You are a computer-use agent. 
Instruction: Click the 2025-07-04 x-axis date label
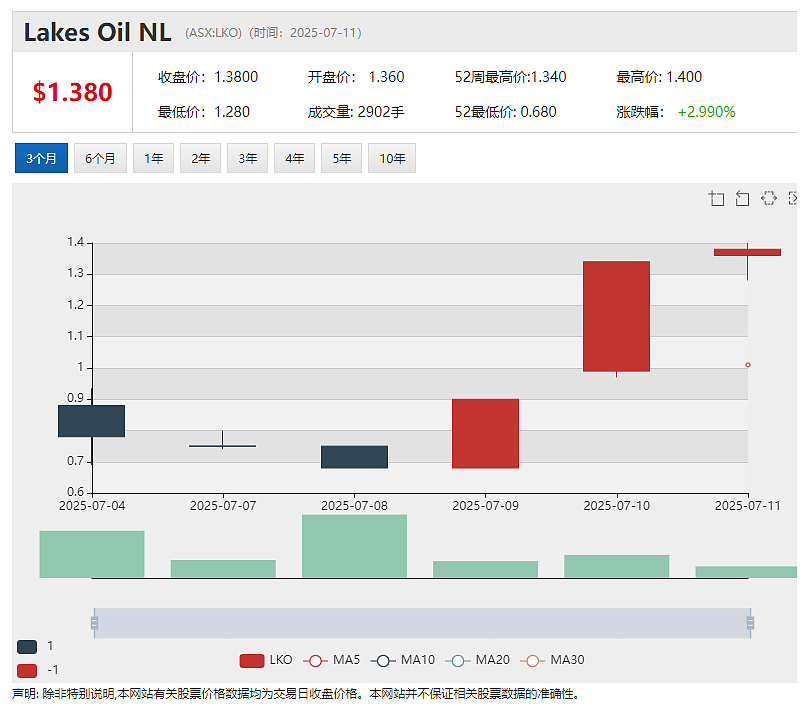pos(92,505)
